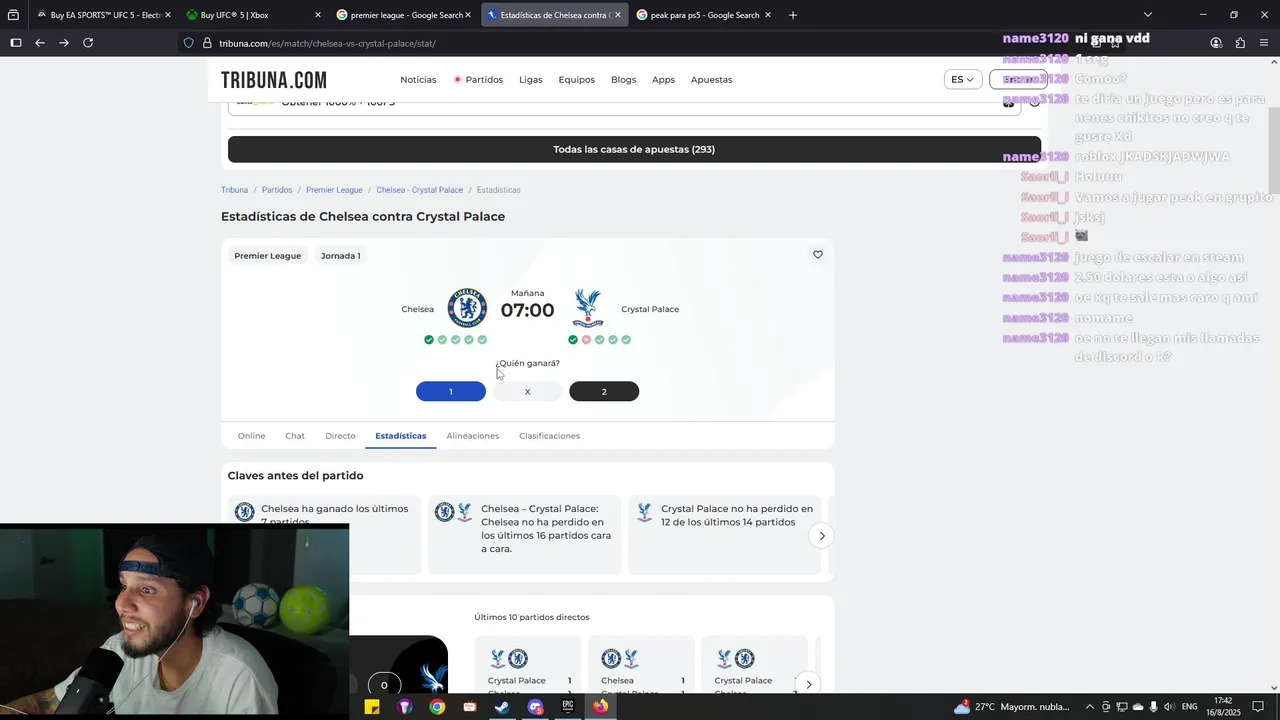Screen dimensions: 1280x720
Task: Open Ligas in the site navigation
Action: 531,80
